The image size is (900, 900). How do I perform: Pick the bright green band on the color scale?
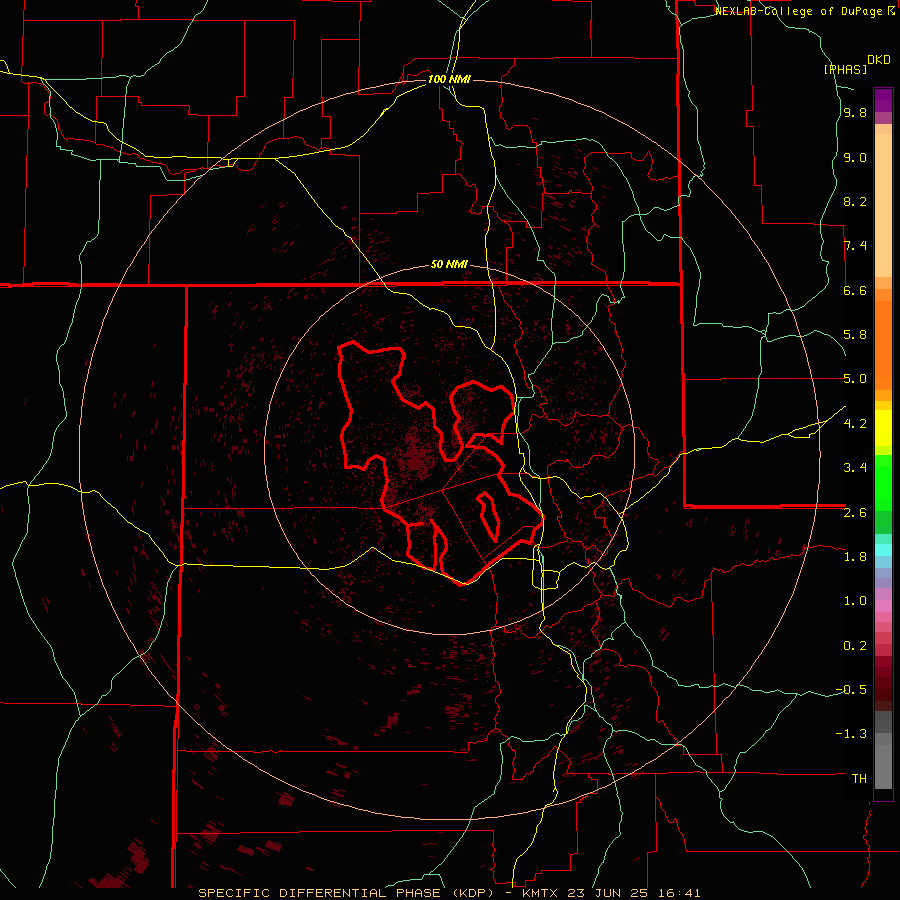click(883, 482)
